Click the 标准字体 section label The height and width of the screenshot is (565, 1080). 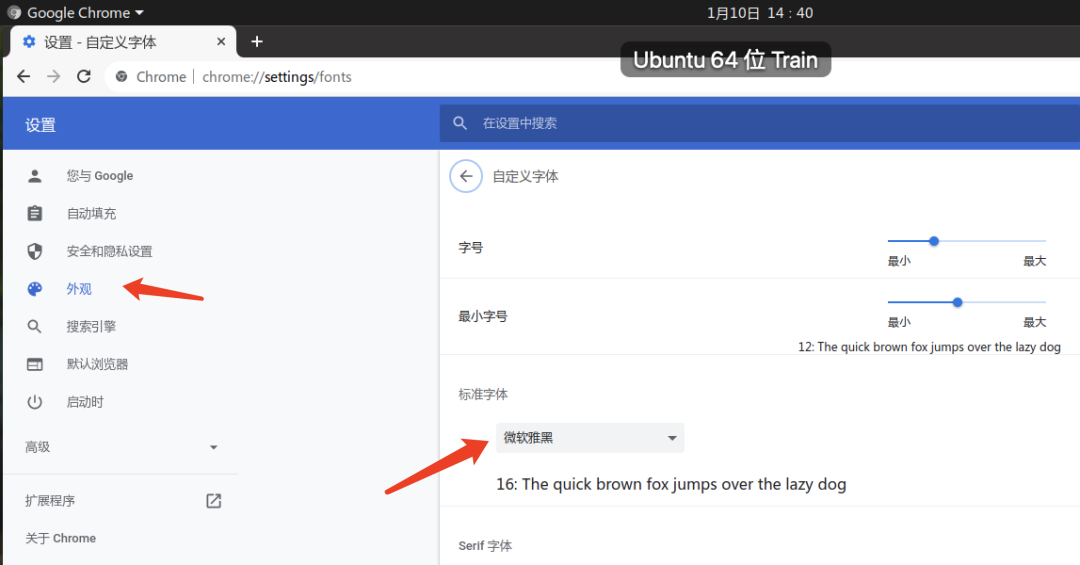click(x=483, y=394)
